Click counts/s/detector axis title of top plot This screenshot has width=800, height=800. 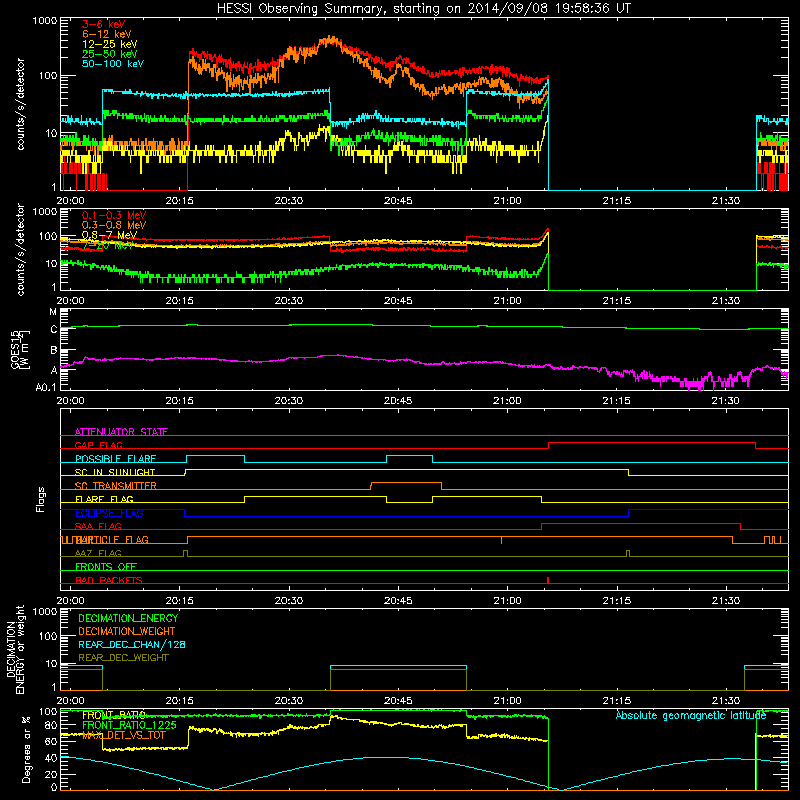point(20,104)
